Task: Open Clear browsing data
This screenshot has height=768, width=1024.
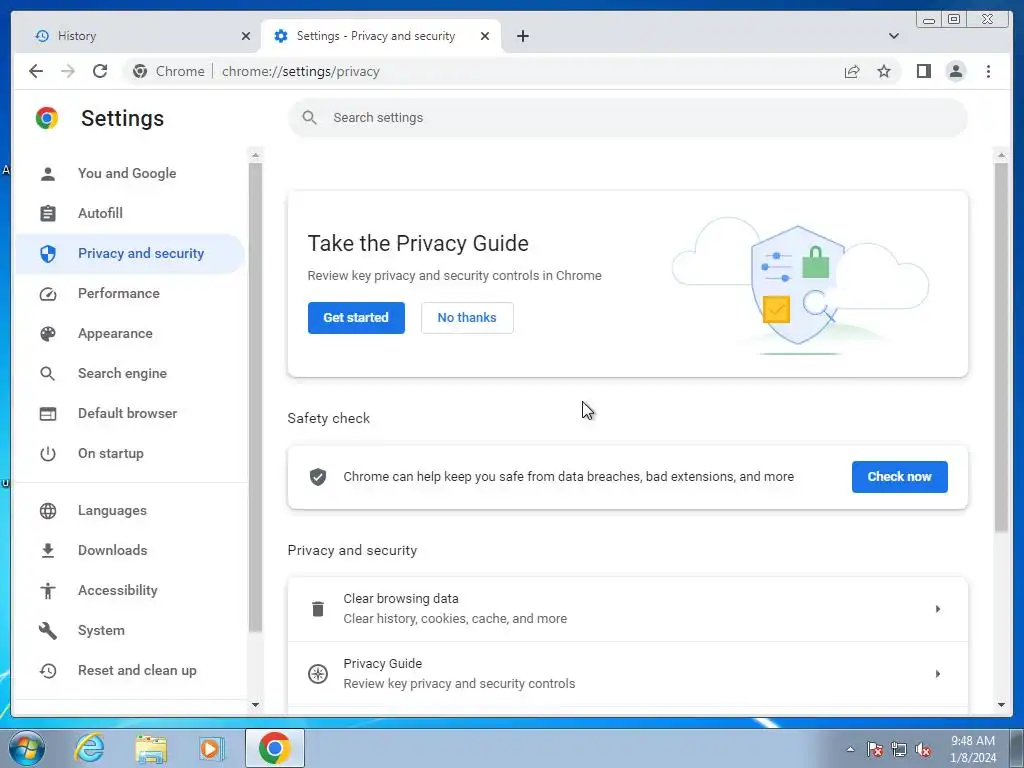Action: coord(628,609)
